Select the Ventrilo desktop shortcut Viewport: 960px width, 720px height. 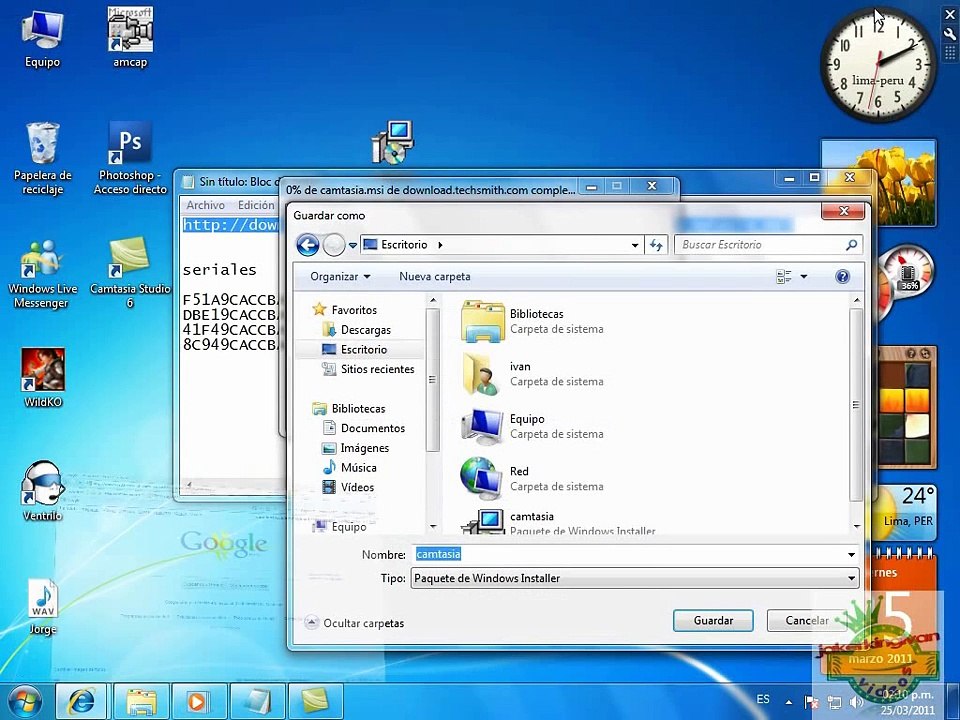click(42, 491)
